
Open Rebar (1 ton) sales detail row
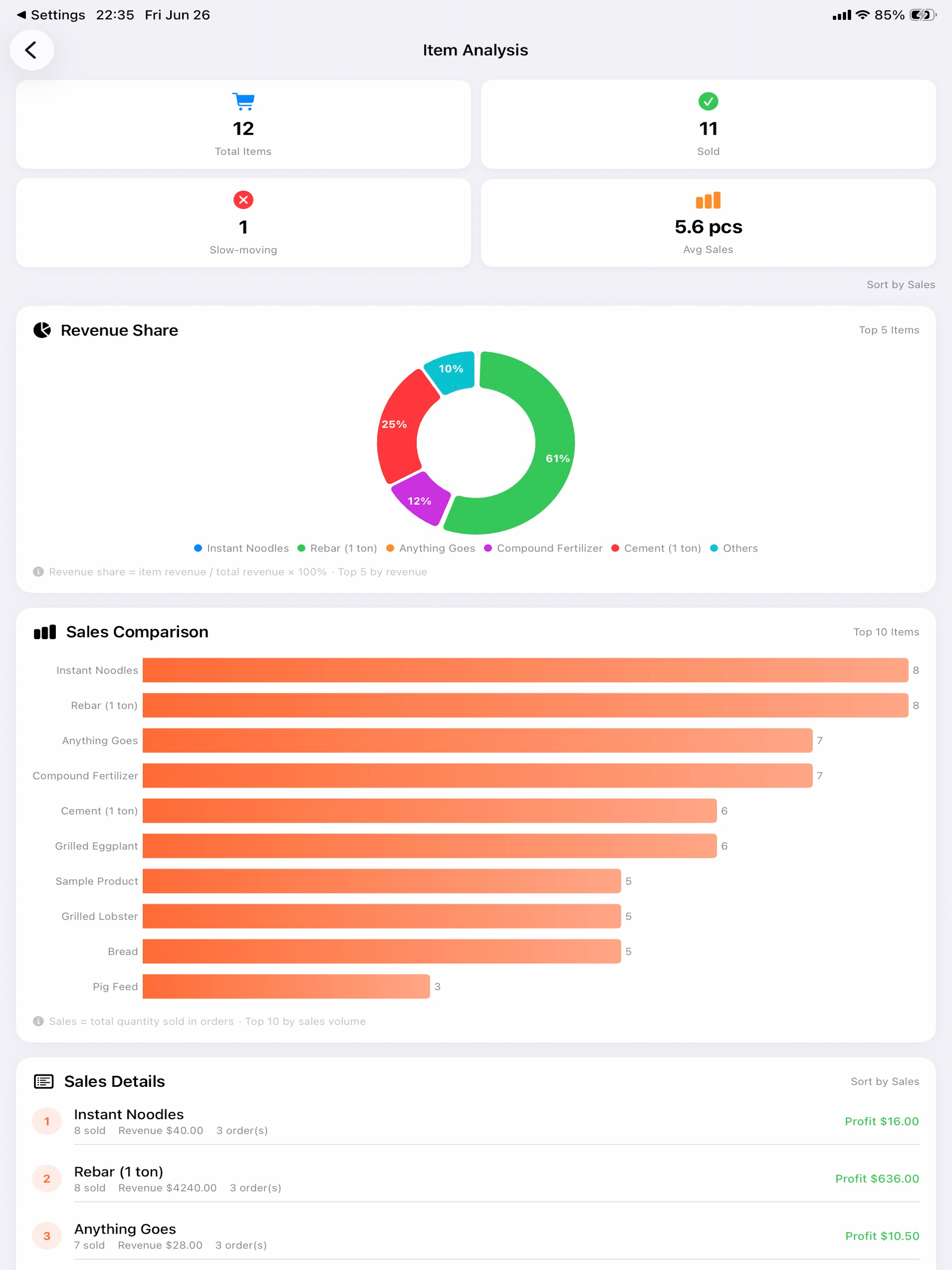476,1179
